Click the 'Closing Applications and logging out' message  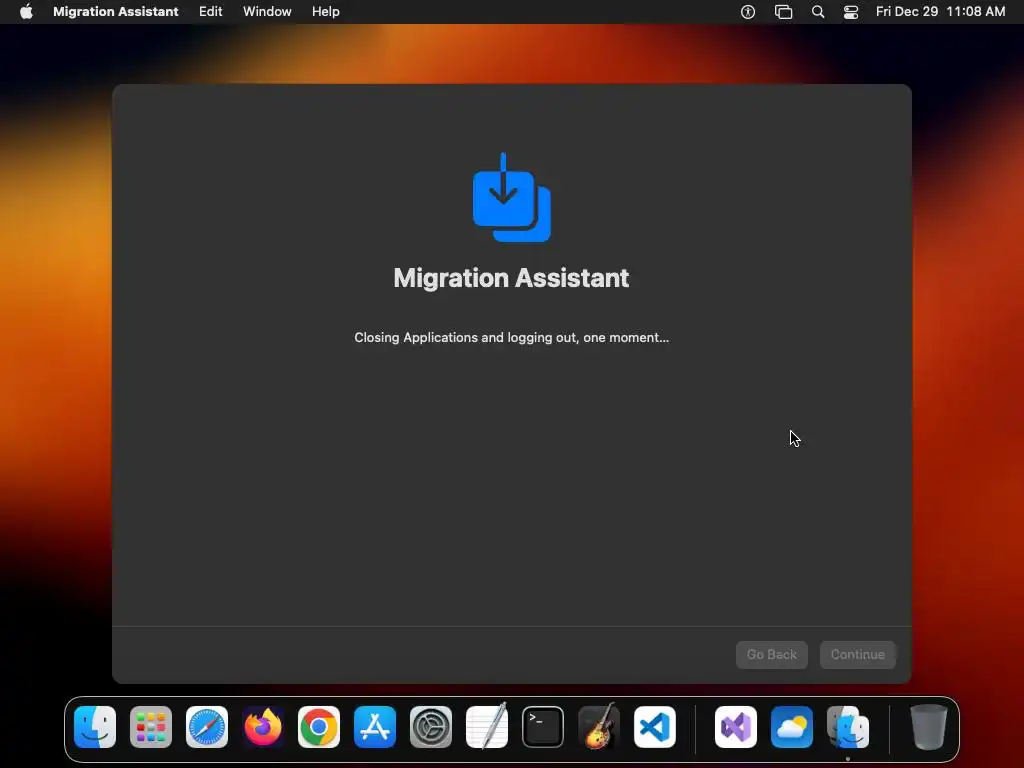(x=511, y=338)
